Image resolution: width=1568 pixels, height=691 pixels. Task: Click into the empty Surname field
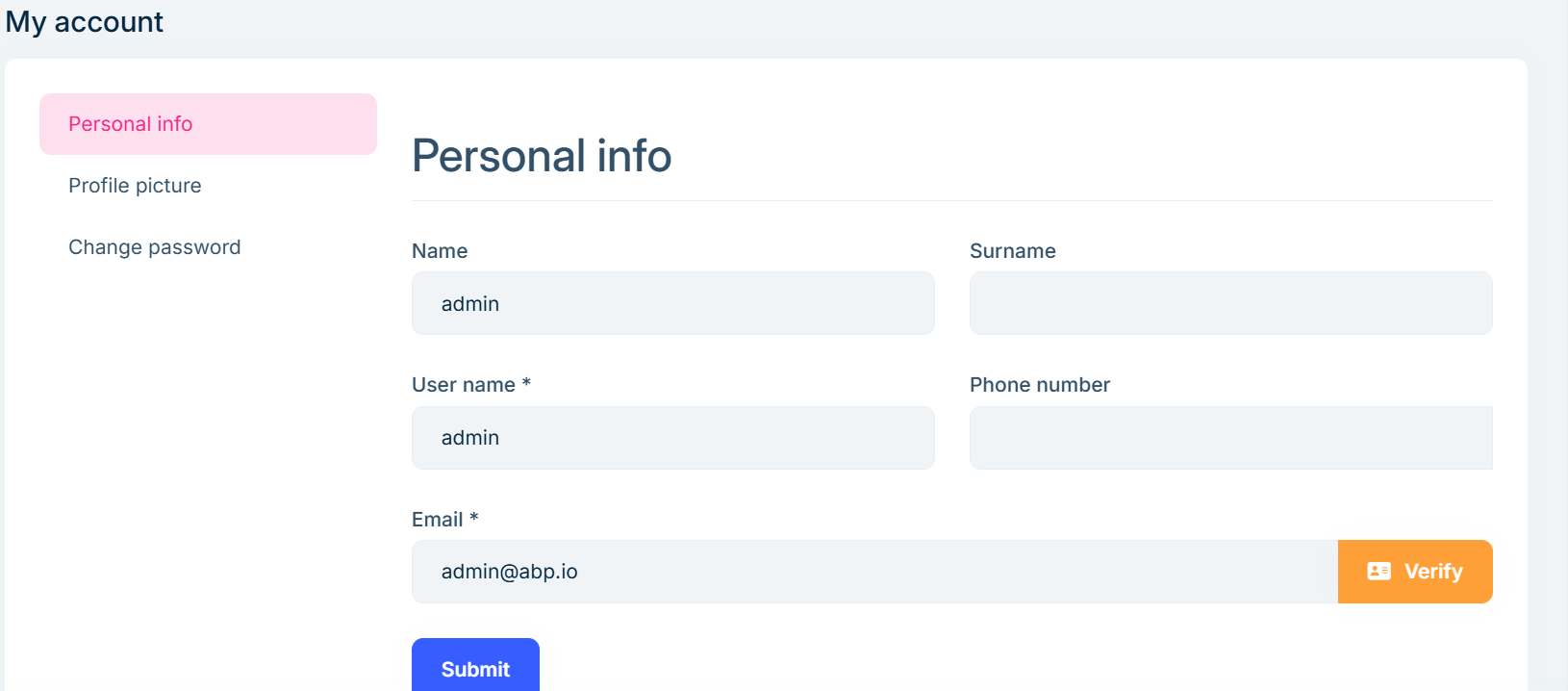1230,303
